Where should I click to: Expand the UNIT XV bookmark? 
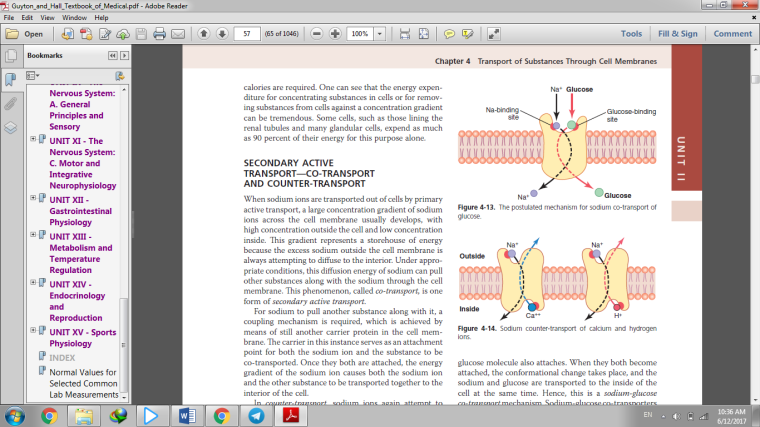[33, 330]
